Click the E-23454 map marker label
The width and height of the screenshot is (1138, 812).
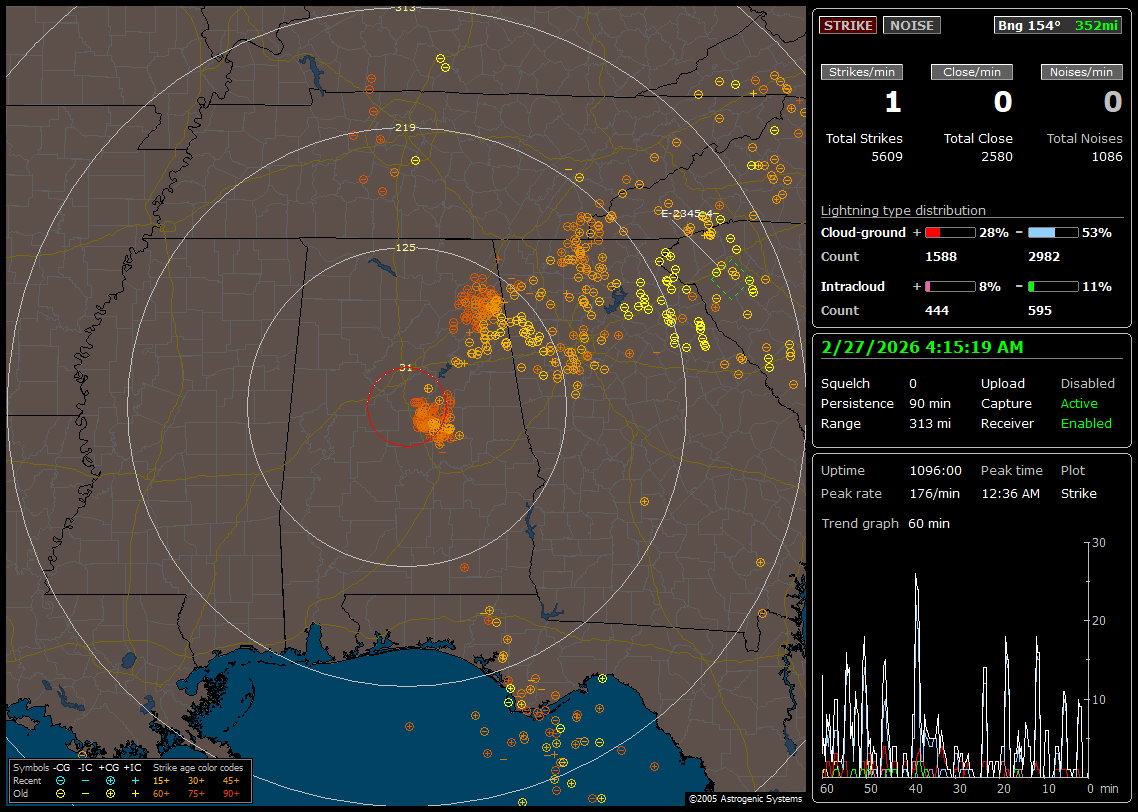(x=686, y=213)
